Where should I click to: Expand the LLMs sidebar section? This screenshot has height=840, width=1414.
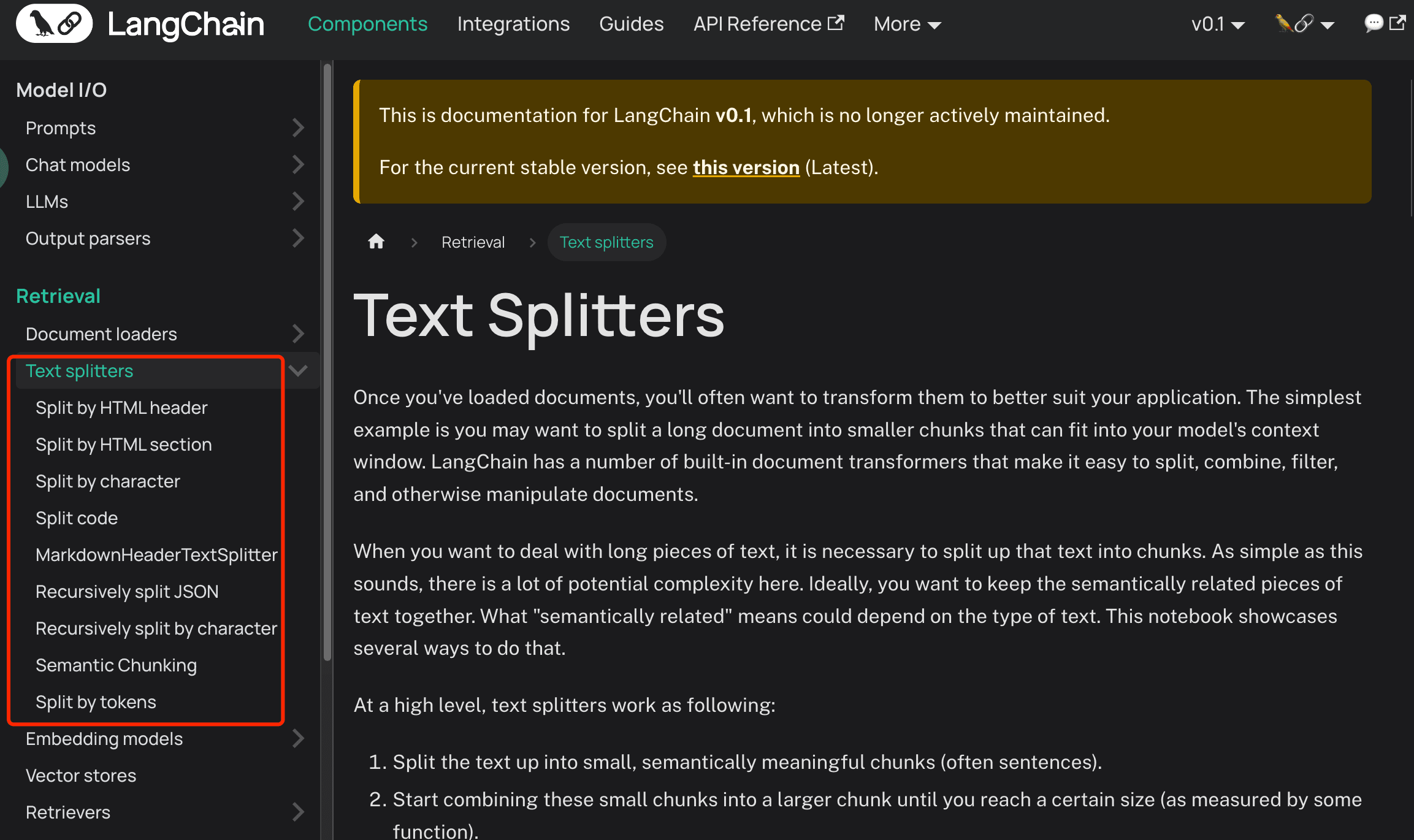click(298, 201)
